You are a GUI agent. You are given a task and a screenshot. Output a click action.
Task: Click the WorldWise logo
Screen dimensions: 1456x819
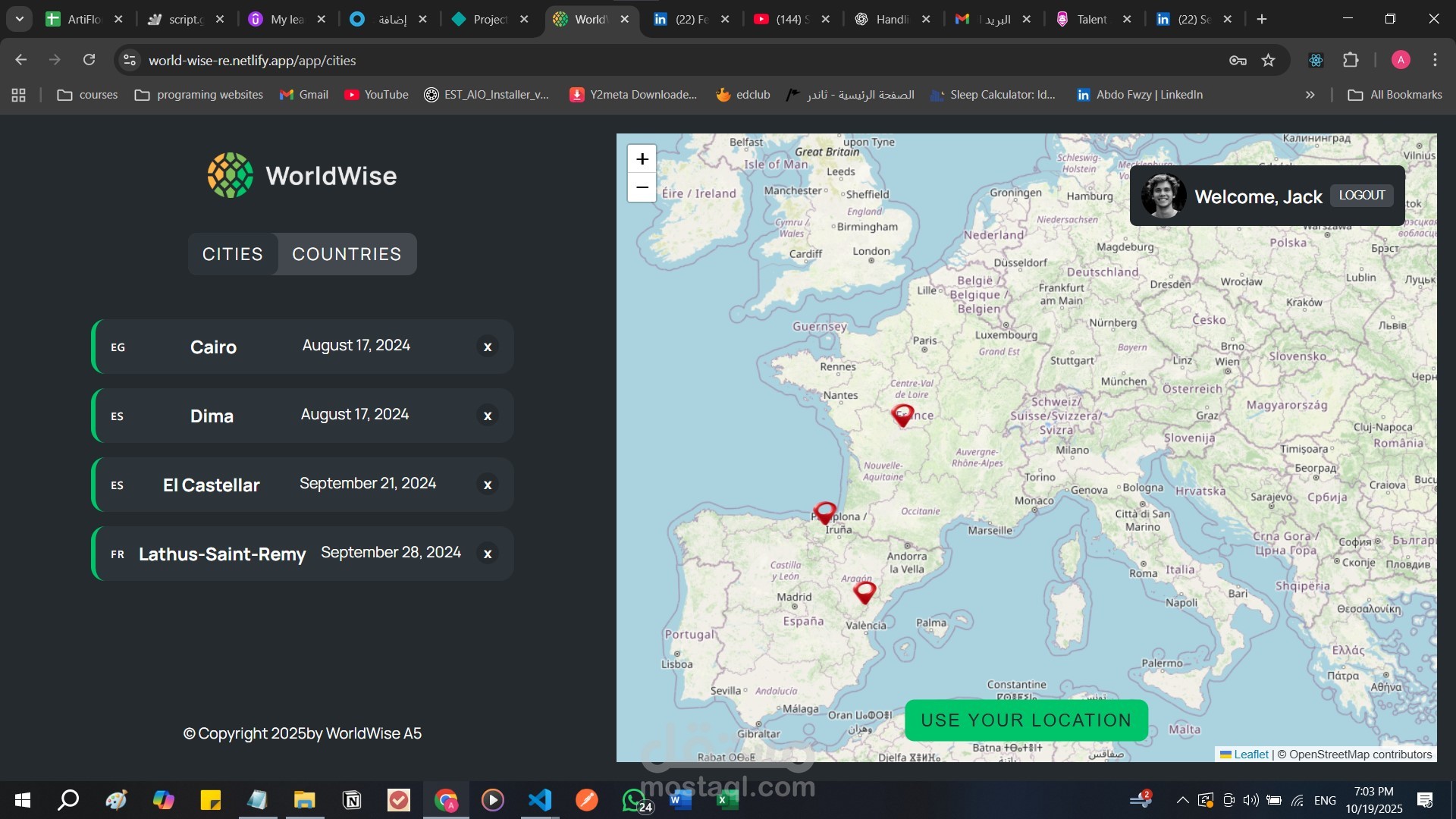(302, 176)
